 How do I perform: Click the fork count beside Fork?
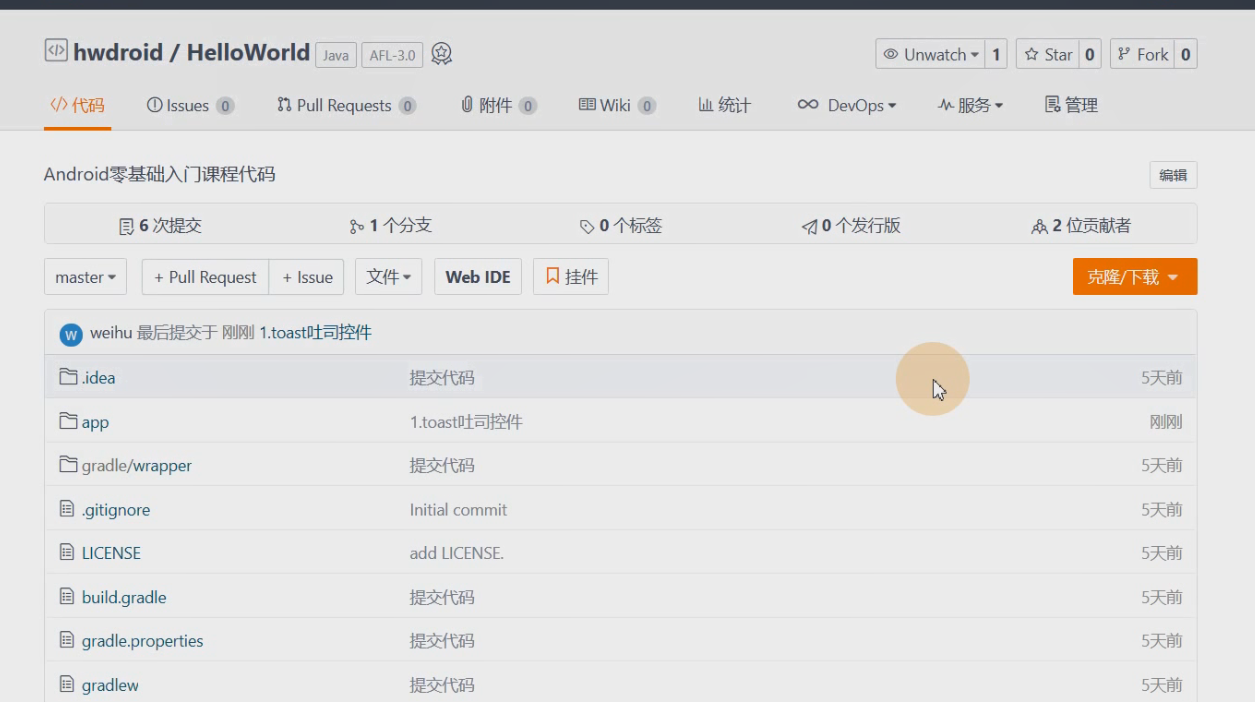point(1185,54)
